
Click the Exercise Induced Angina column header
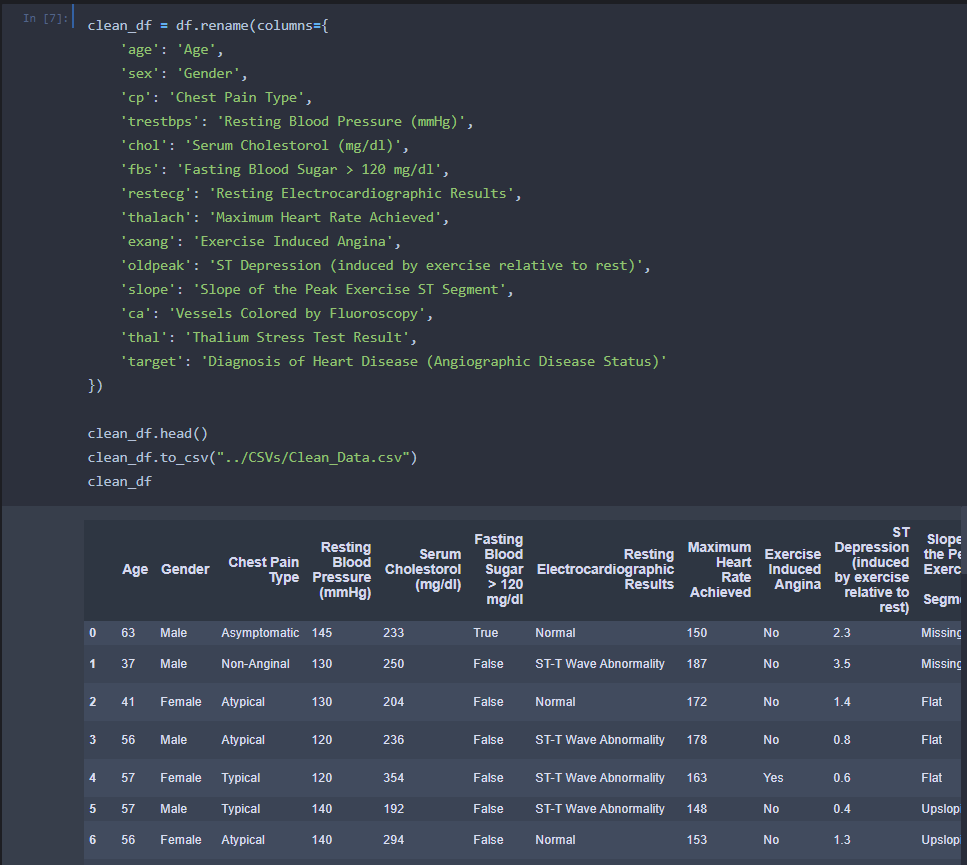pos(792,570)
